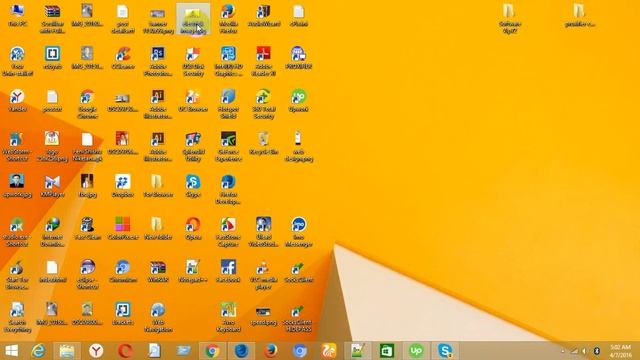Click the Yandex browser taskbar icon
Screen dimensions: 640x360
96,351
